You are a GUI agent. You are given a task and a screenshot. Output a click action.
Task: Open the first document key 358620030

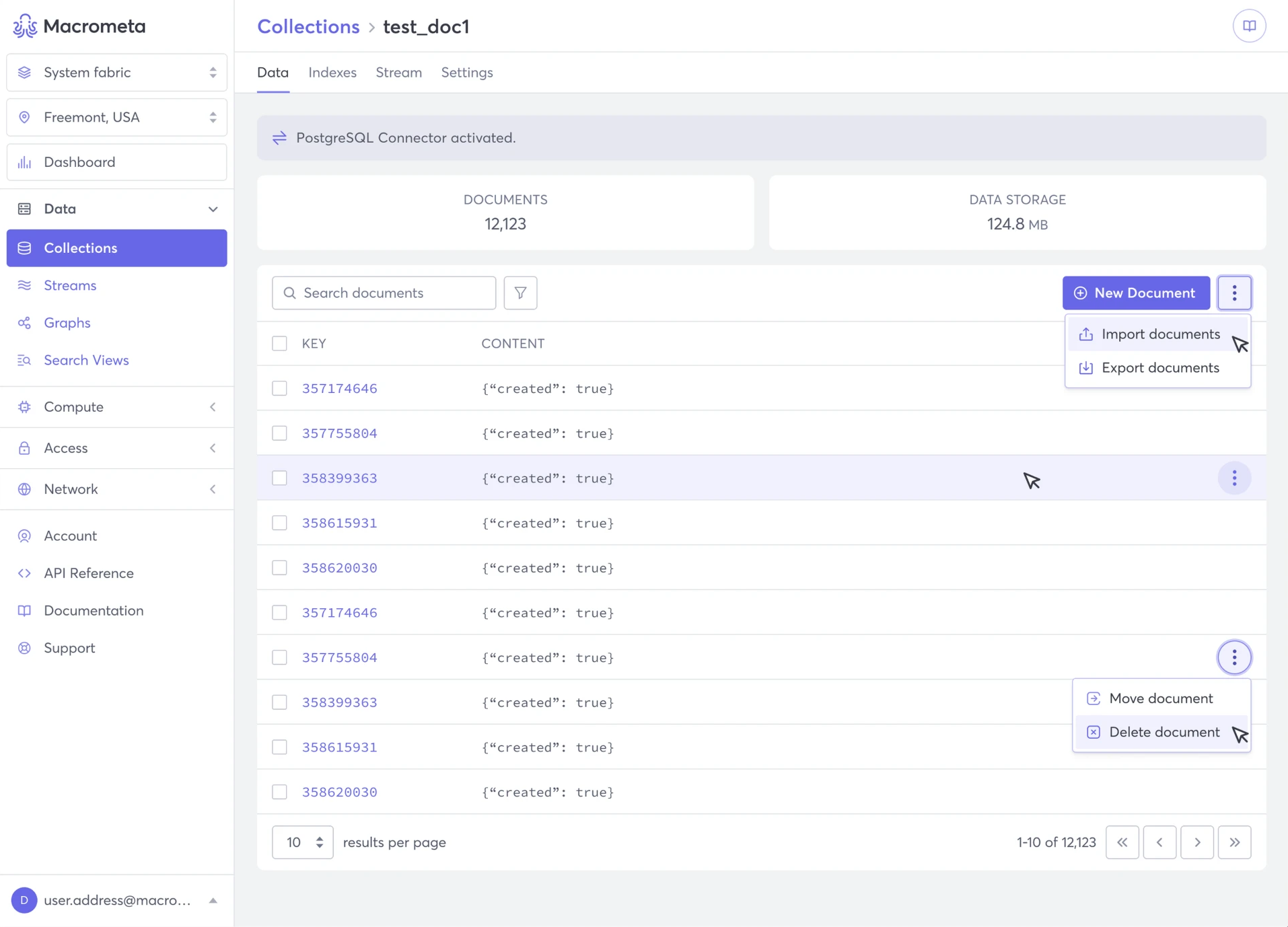[x=339, y=568]
